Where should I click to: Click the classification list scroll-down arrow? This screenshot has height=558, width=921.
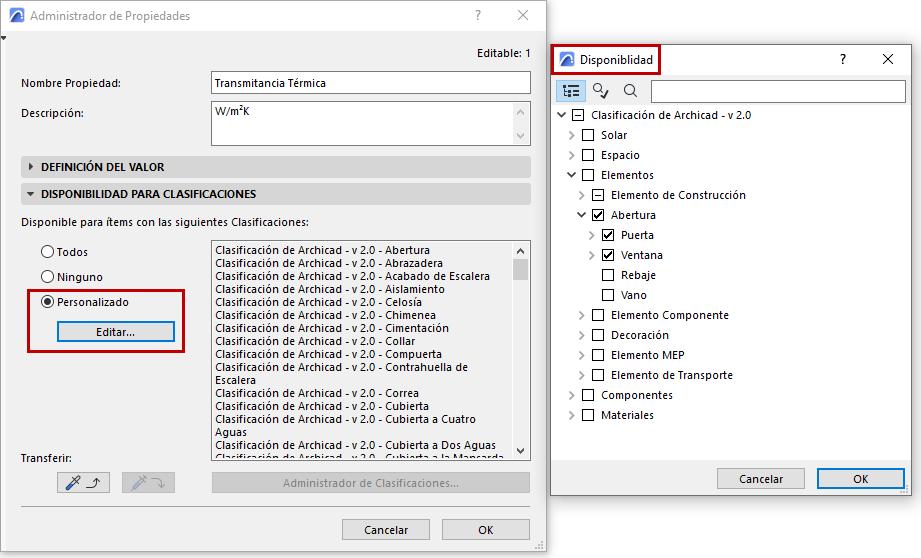click(x=520, y=451)
